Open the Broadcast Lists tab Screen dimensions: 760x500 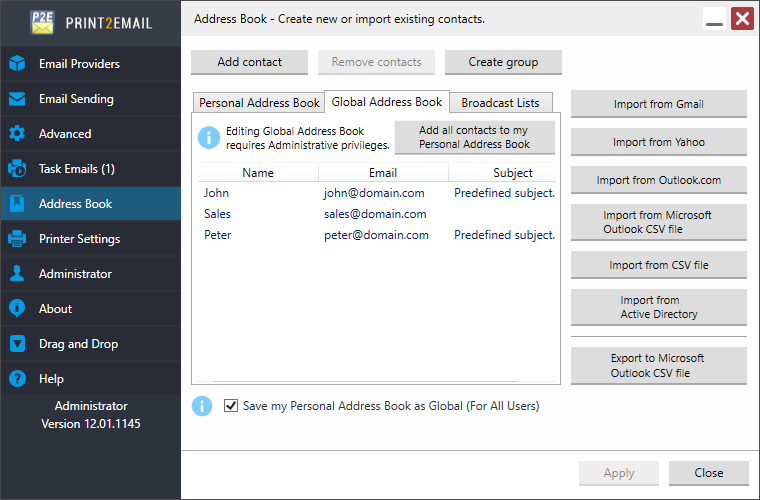501,103
